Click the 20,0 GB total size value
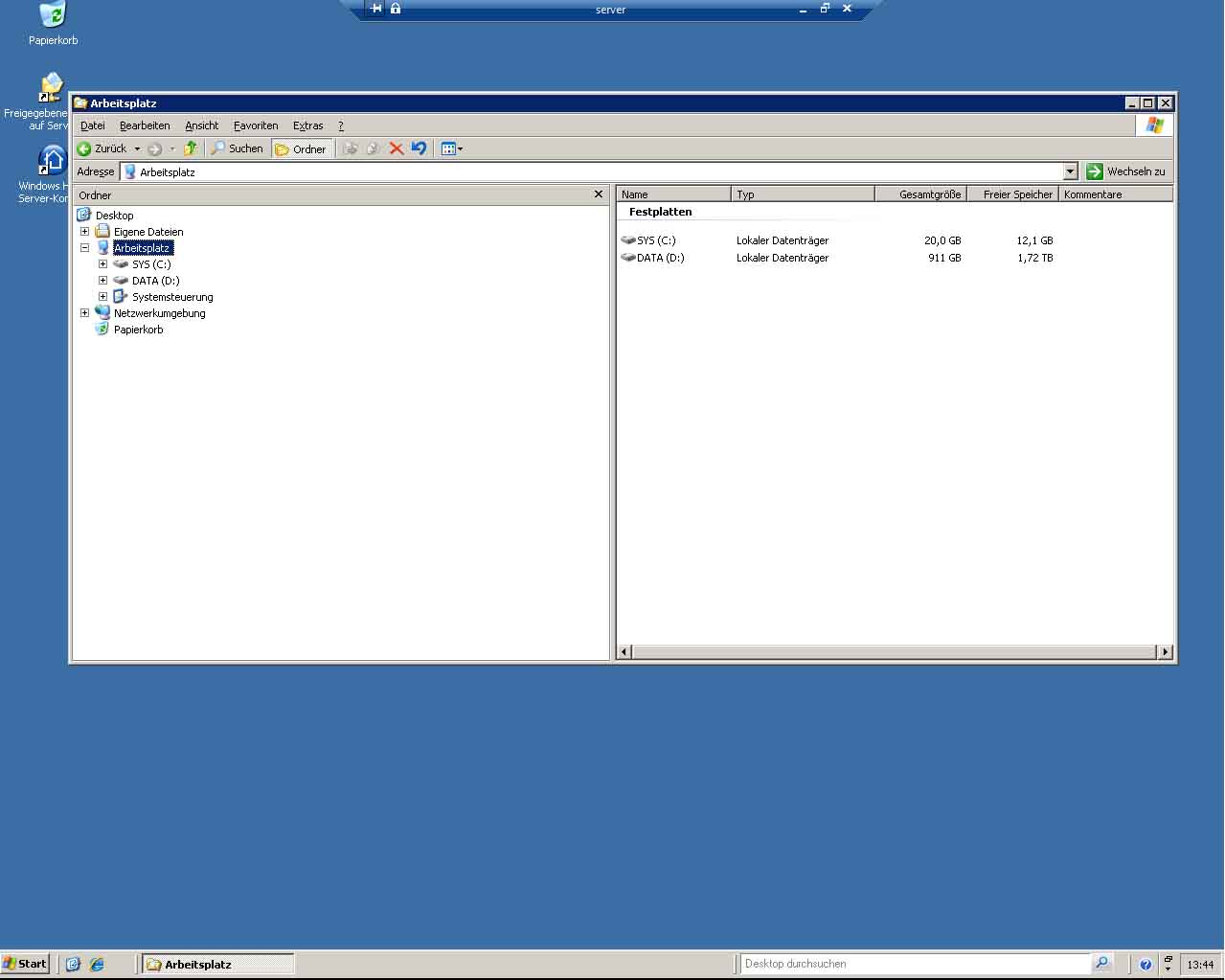Image resolution: width=1225 pixels, height=980 pixels. (x=942, y=240)
